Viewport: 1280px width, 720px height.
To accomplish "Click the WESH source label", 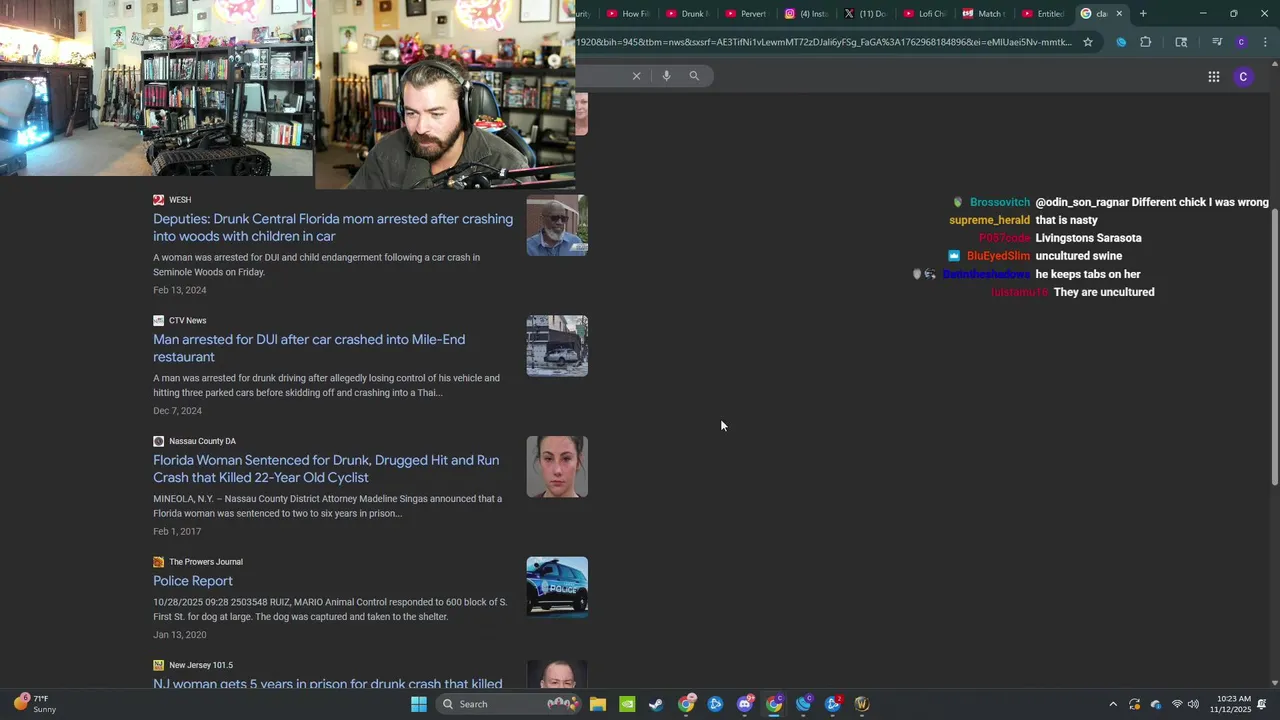I will click(180, 200).
